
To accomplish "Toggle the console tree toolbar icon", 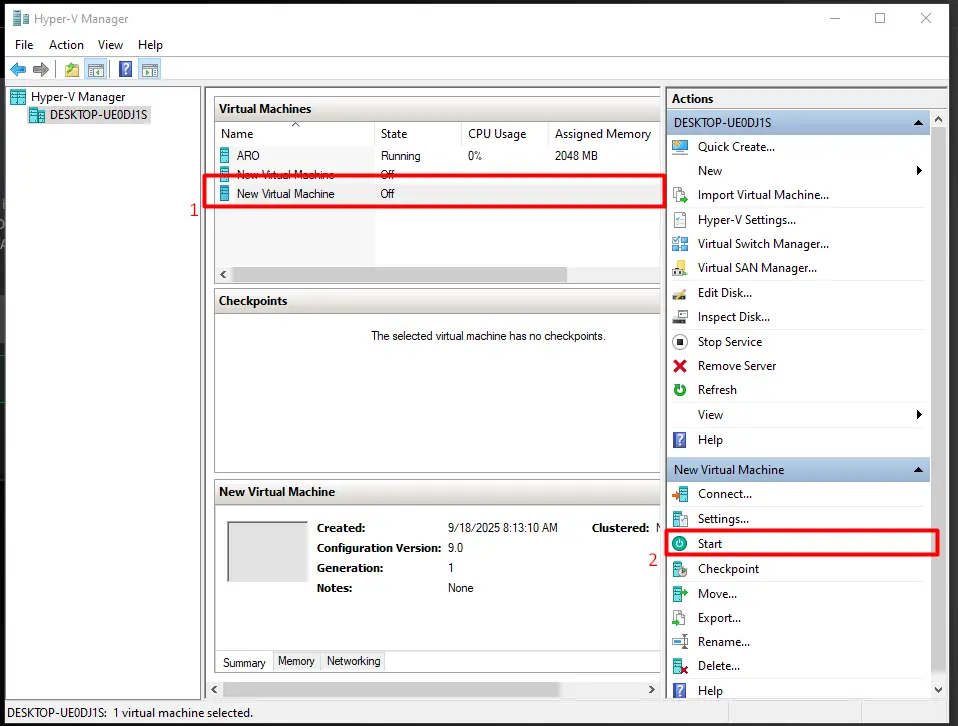I will tap(96, 70).
